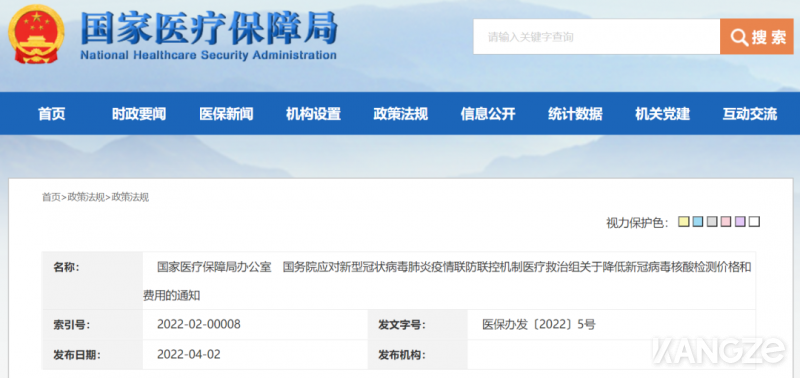The height and width of the screenshot is (378, 800).
Task: Click the 发布日期 label cell
Action: (x=92, y=355)
